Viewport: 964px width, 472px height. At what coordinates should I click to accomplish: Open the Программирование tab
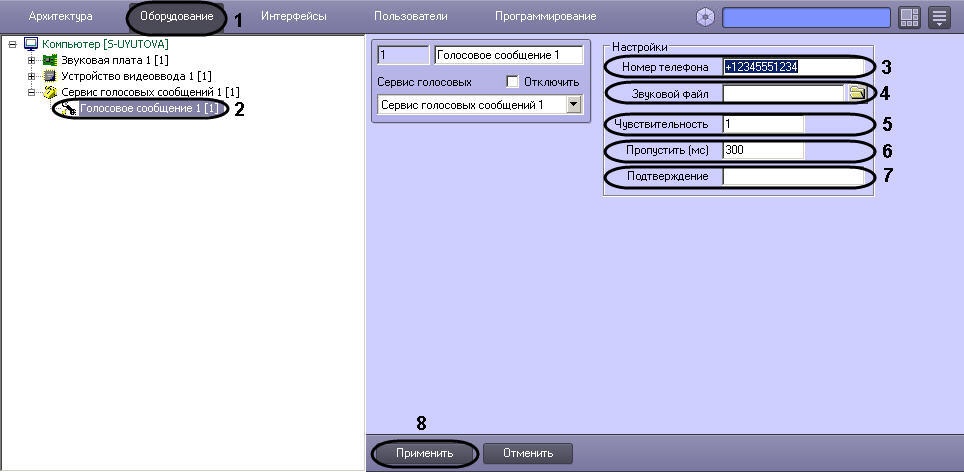tap(545, 16)
